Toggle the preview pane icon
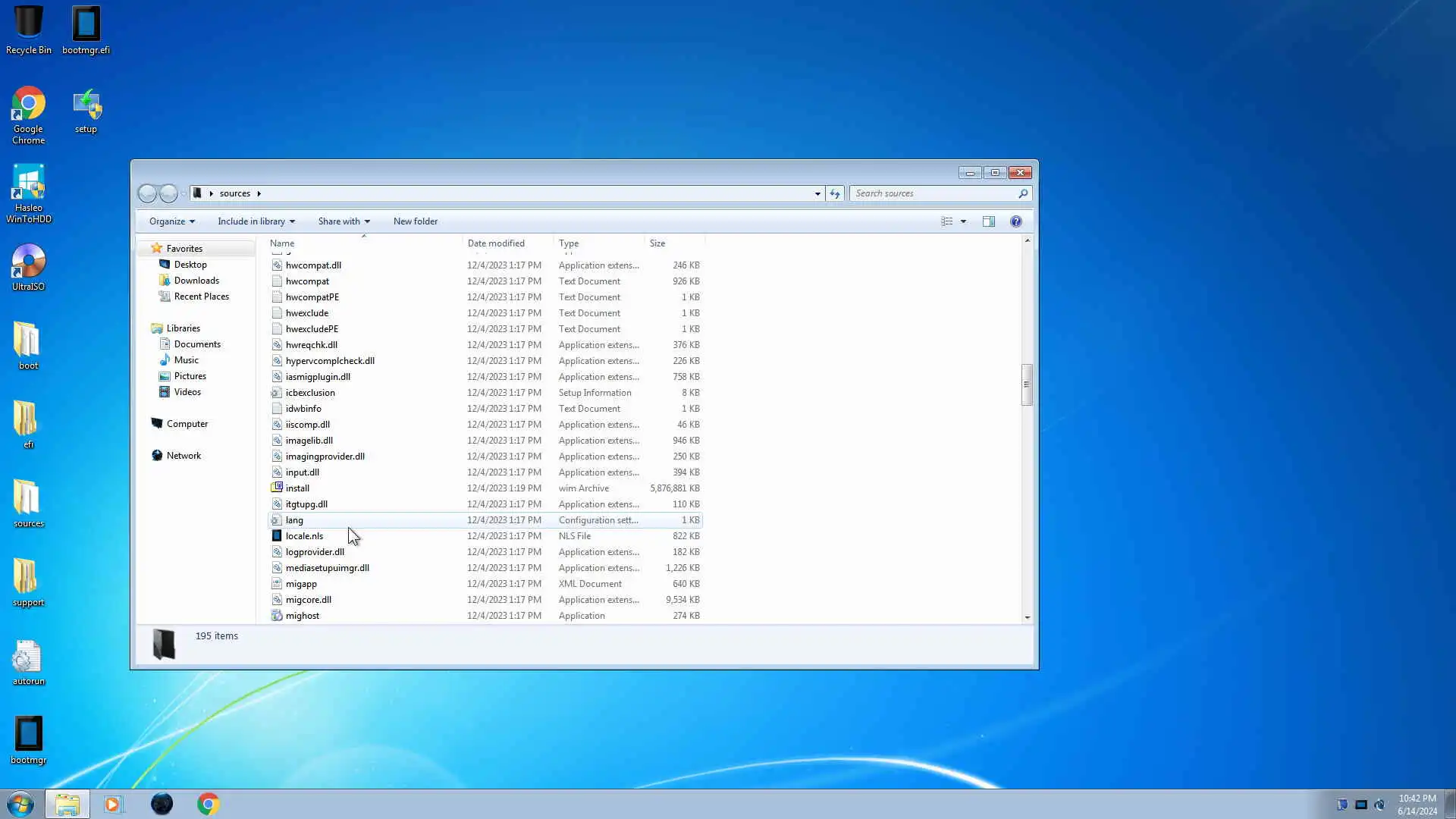The height and width of the screenshot is (819, 1456). 988,221
